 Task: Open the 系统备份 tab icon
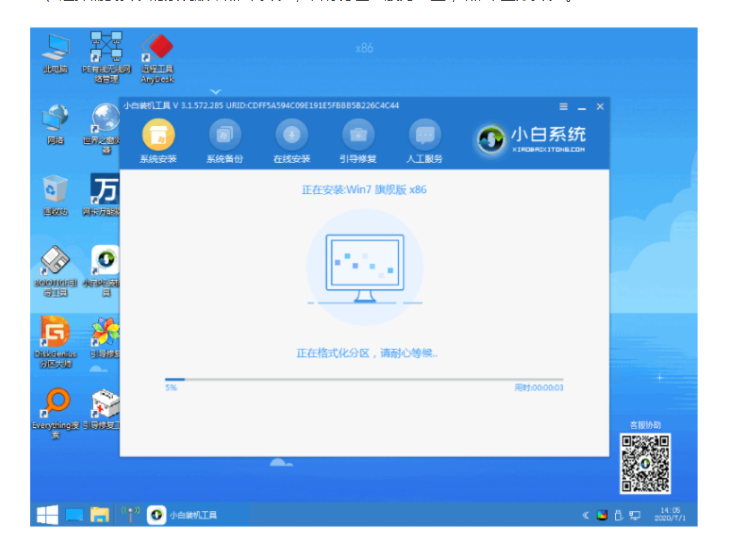[225, 135]
